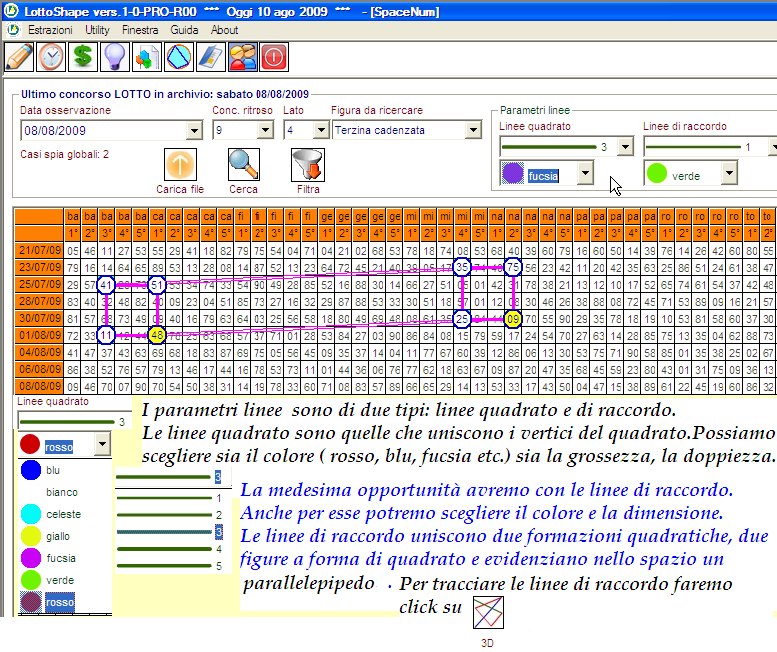Click the red power exit icon
Screen dimensions: 777x652
(274, 57)
